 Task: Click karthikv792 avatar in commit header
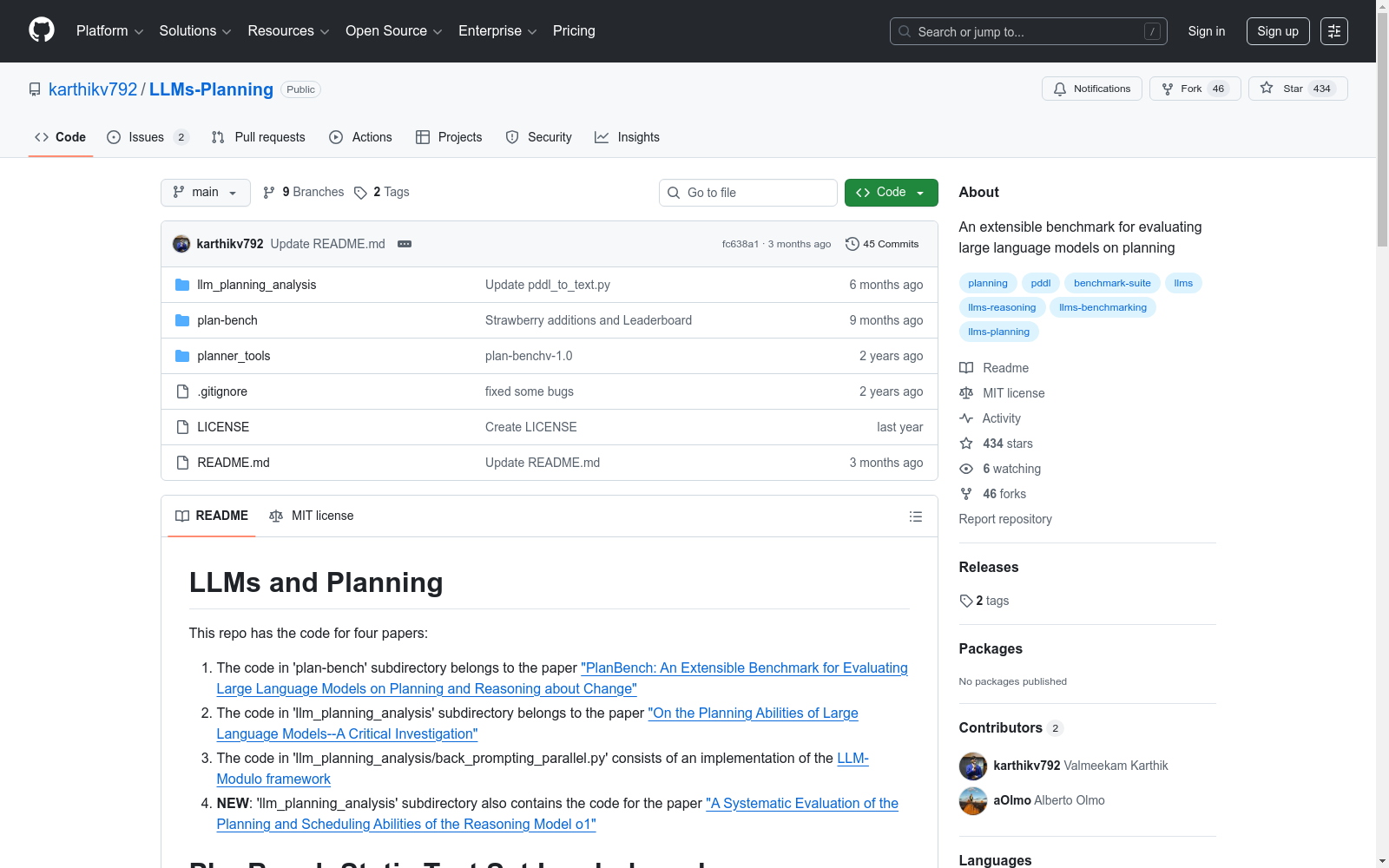(x=181, y=244)
